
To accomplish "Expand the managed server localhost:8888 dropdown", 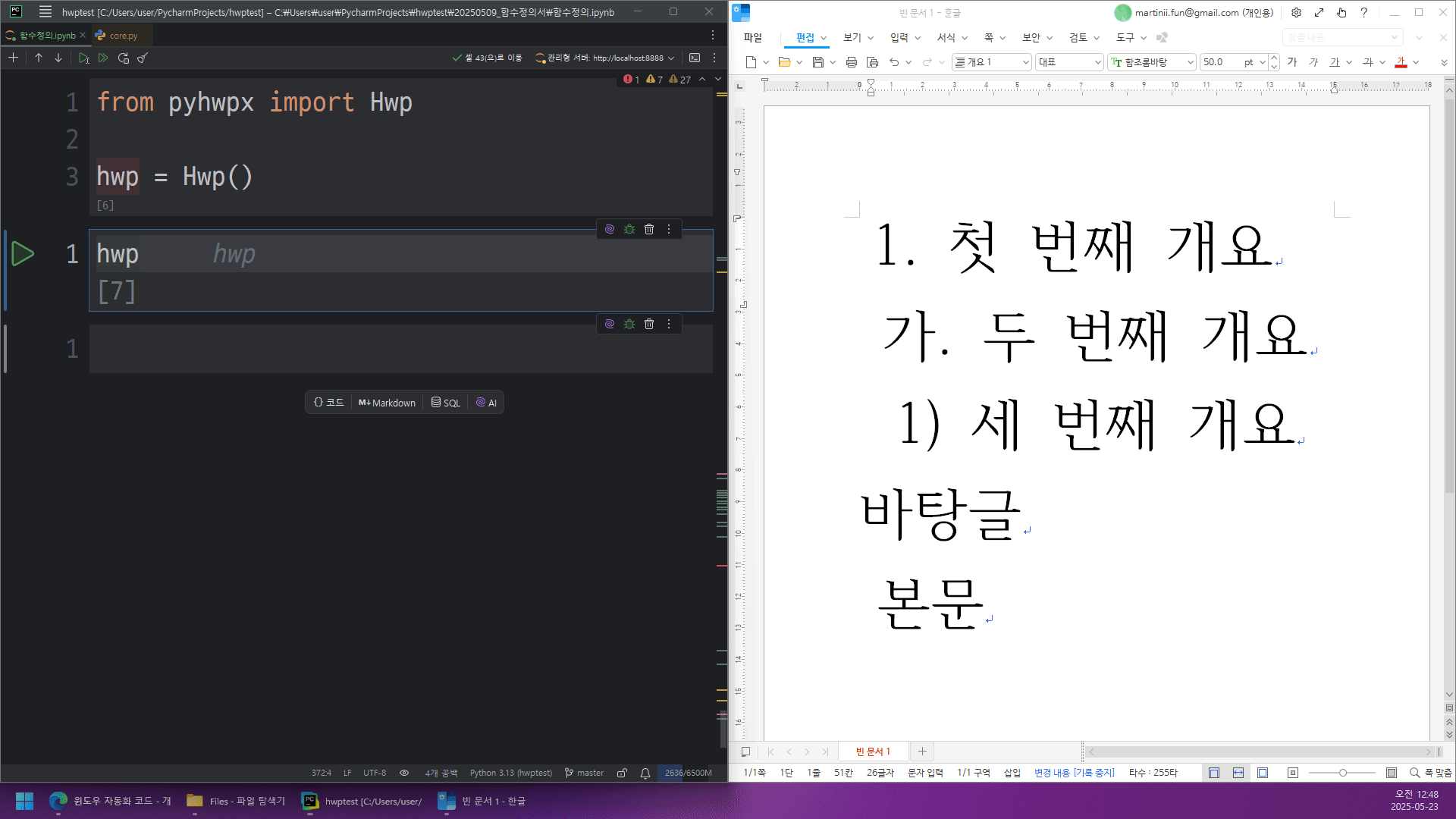I will [671, 58].
